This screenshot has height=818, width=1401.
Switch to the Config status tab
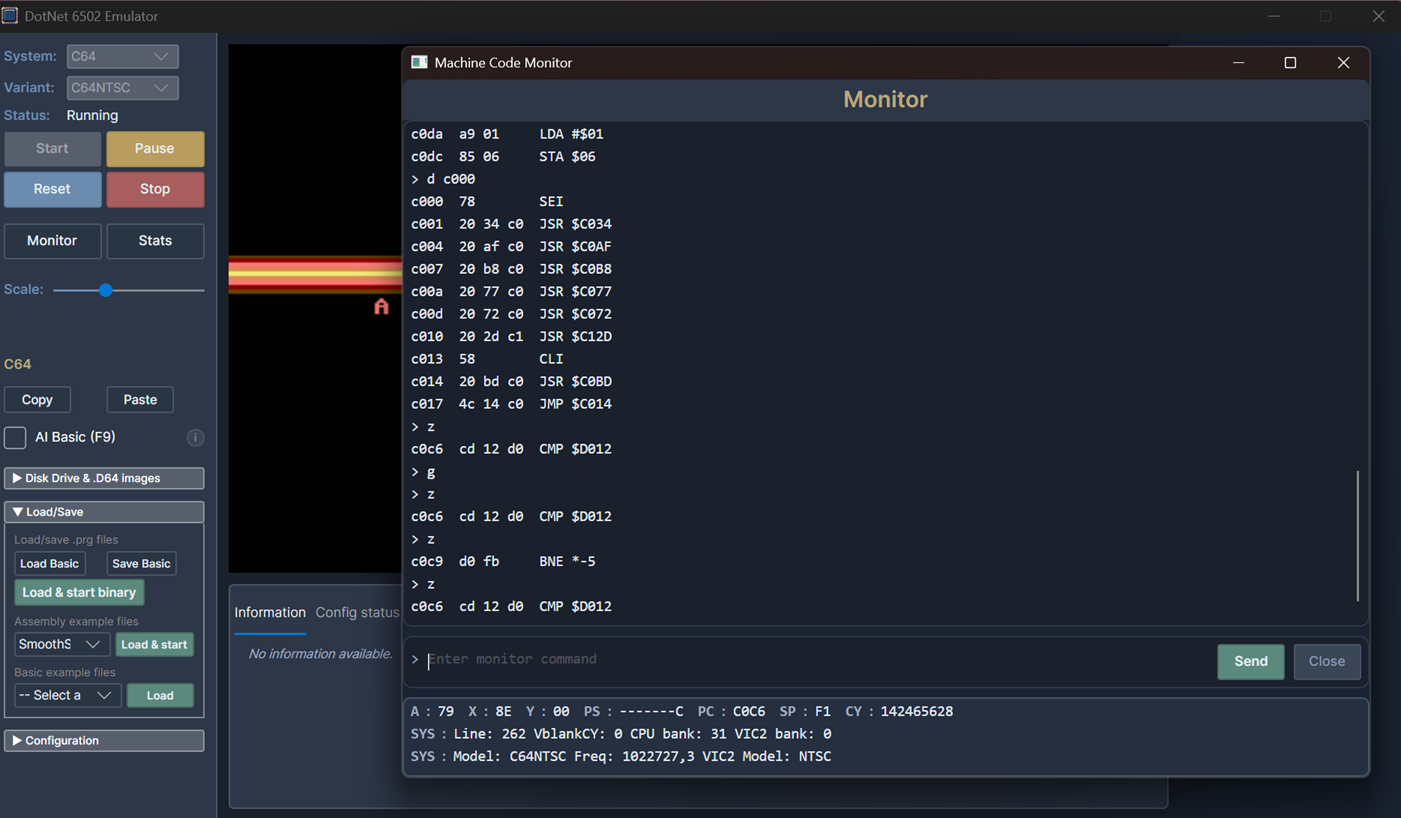357,612
